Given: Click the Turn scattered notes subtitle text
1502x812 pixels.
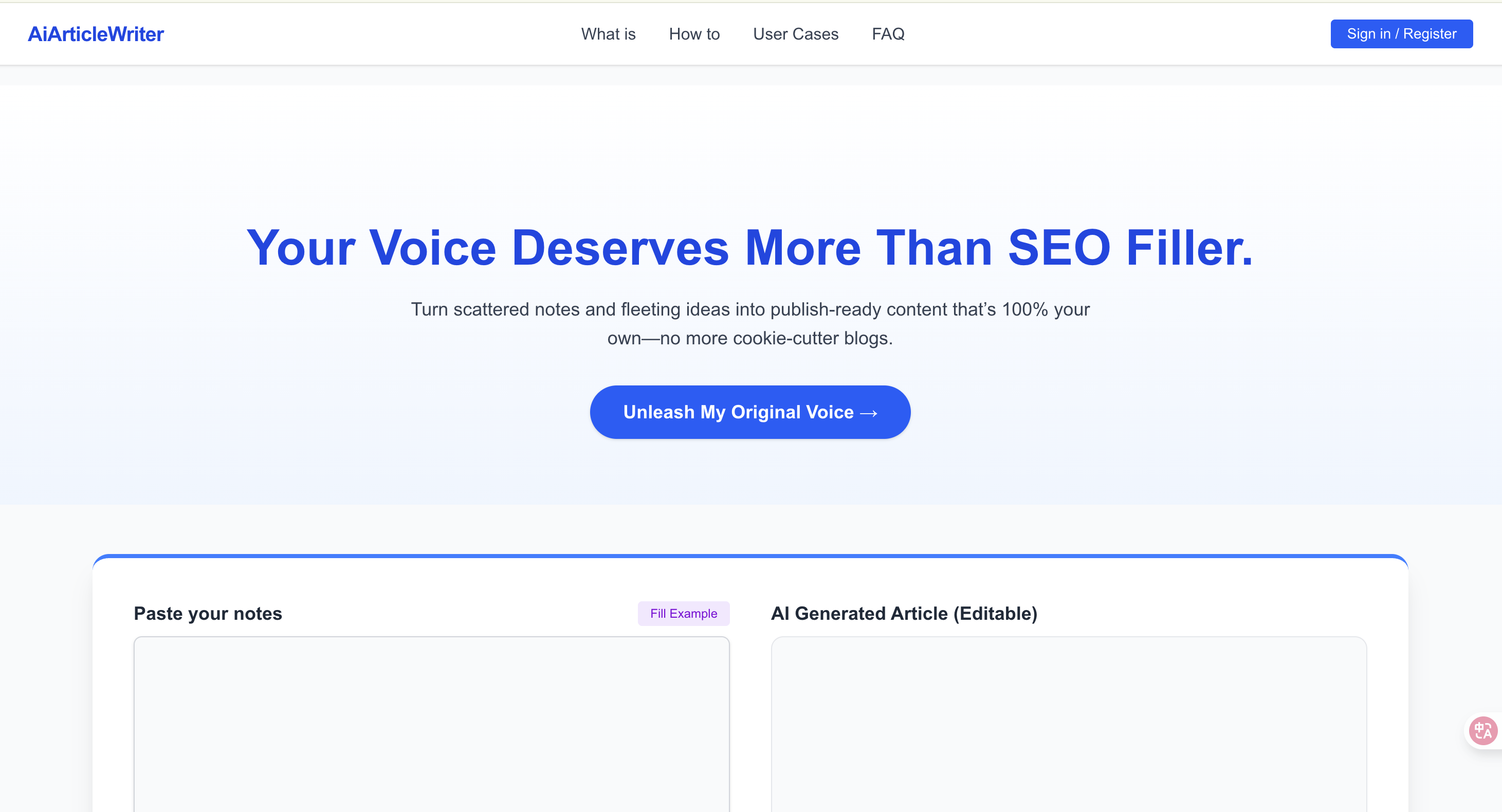Looking at the screenshot, I should click(x=750, y=309).
